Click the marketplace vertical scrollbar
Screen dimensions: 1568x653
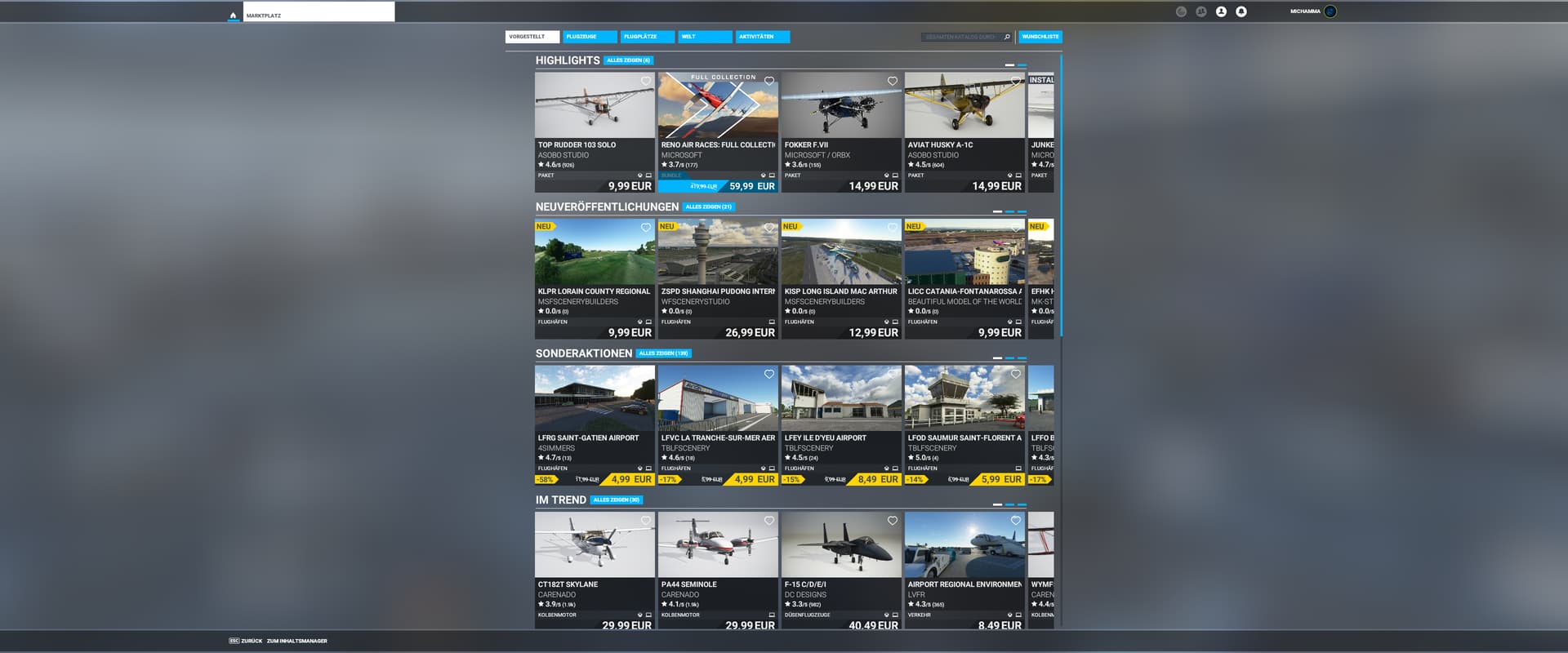point(1061,196)
